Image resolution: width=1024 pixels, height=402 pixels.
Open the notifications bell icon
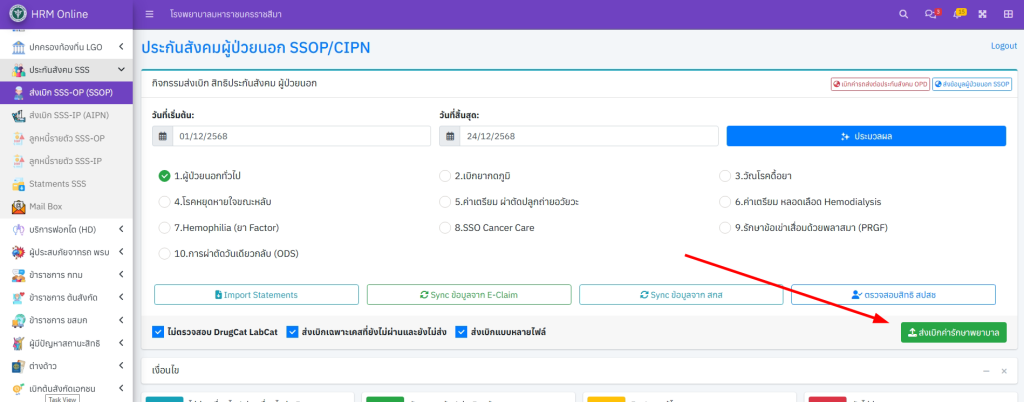(957, 14)
